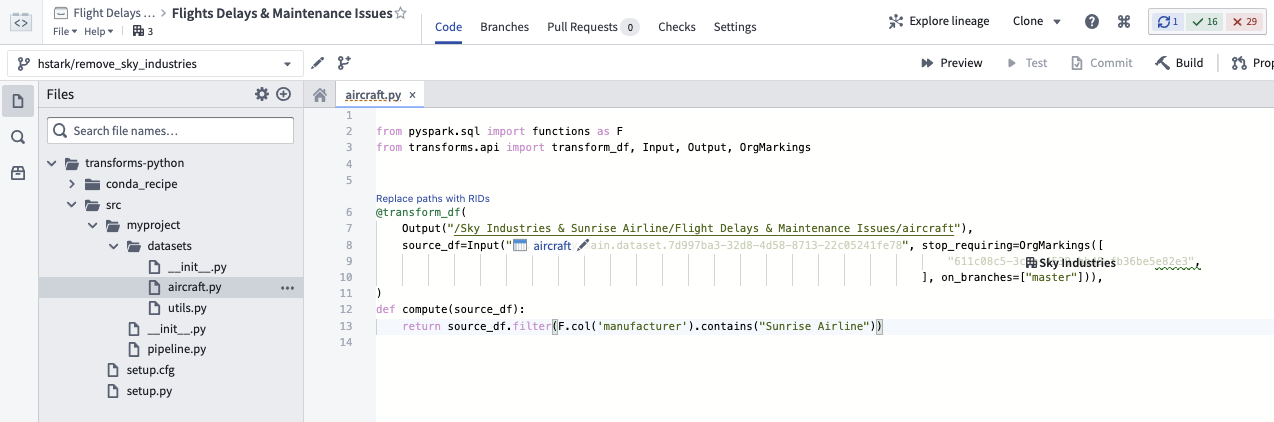Image resolution: width=1274 pixels, height=422 pixels.
Task: Open Files panel settings gear
Action: [262, 94]
